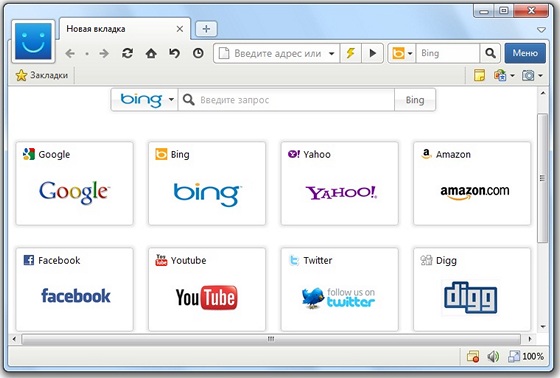This screenshot has height=378, width=560.
Task: Open the Twitter speed dial tile
Action: [x=340, y=290]
